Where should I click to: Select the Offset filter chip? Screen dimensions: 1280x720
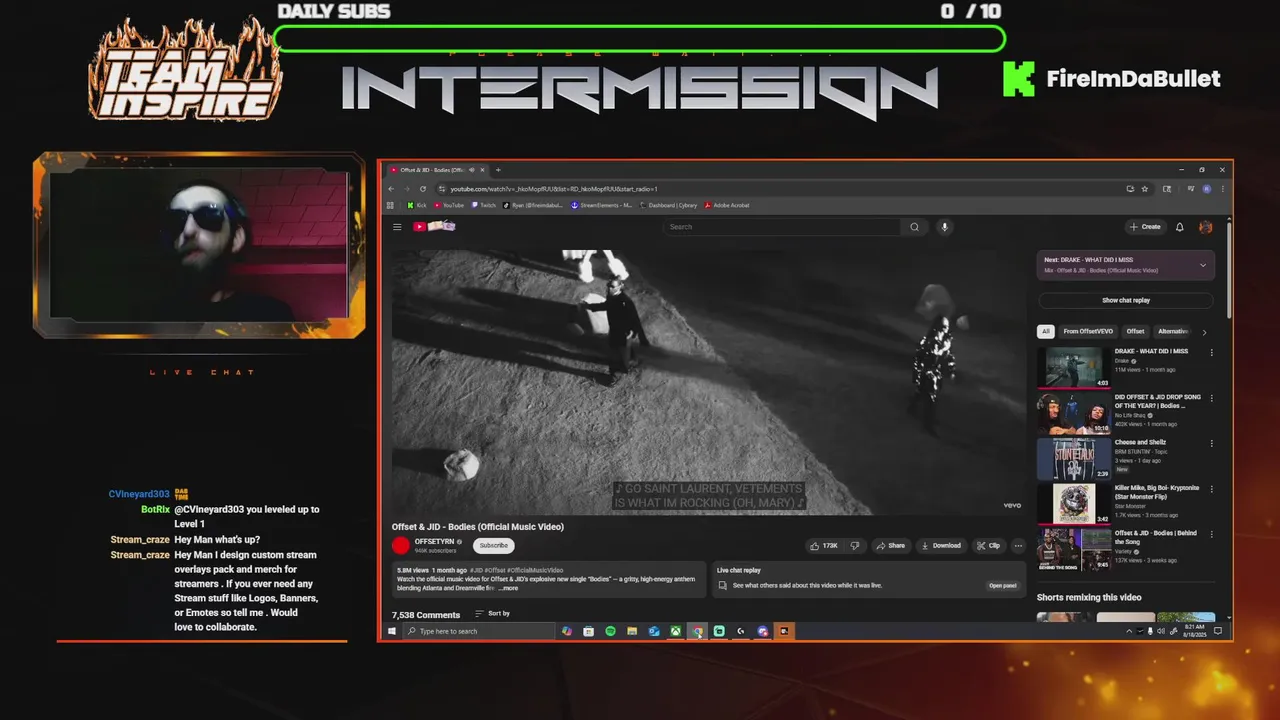point(1135,331)
